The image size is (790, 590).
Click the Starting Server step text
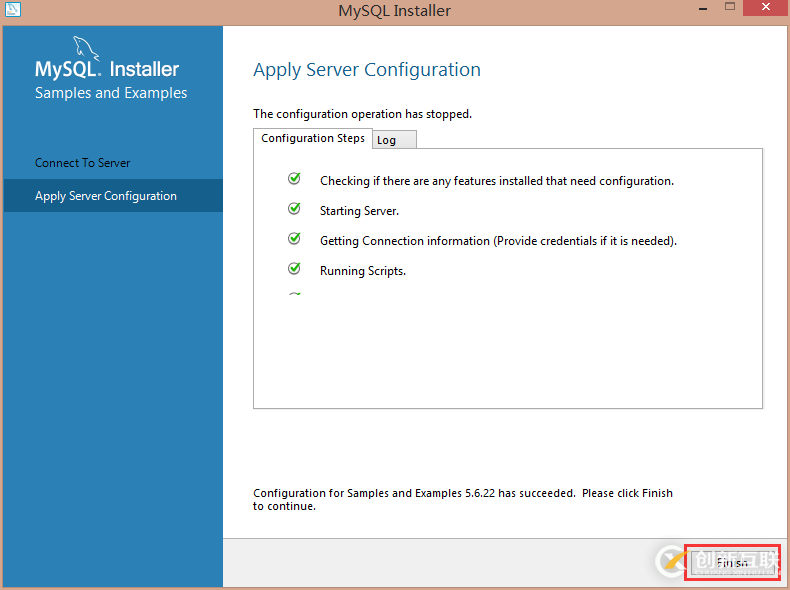[x=359, y=211]
